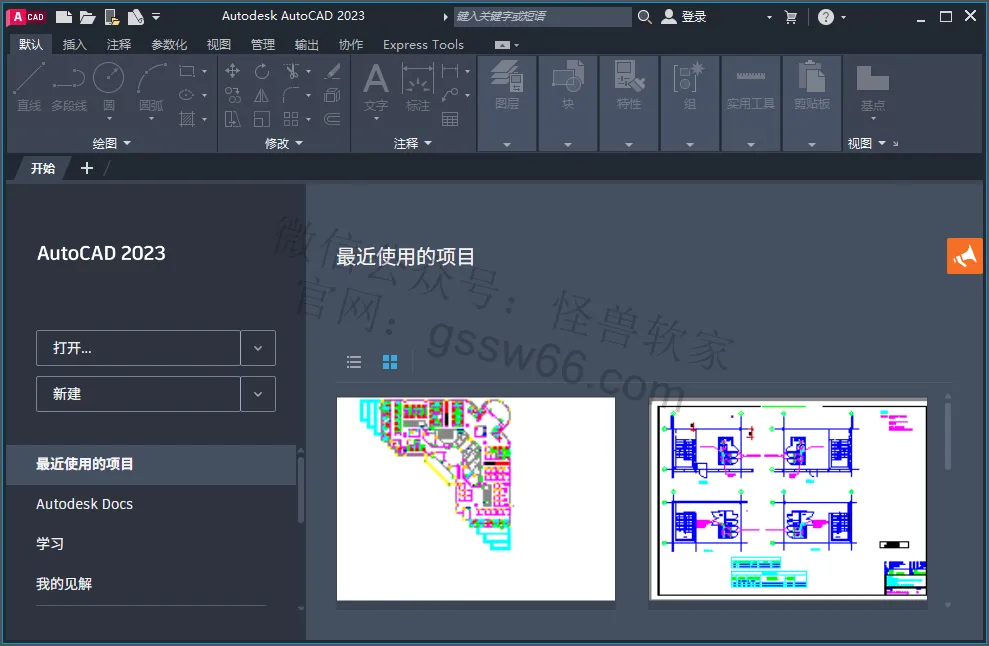Click the recent projects vertical scrollbar

(947, 435)
